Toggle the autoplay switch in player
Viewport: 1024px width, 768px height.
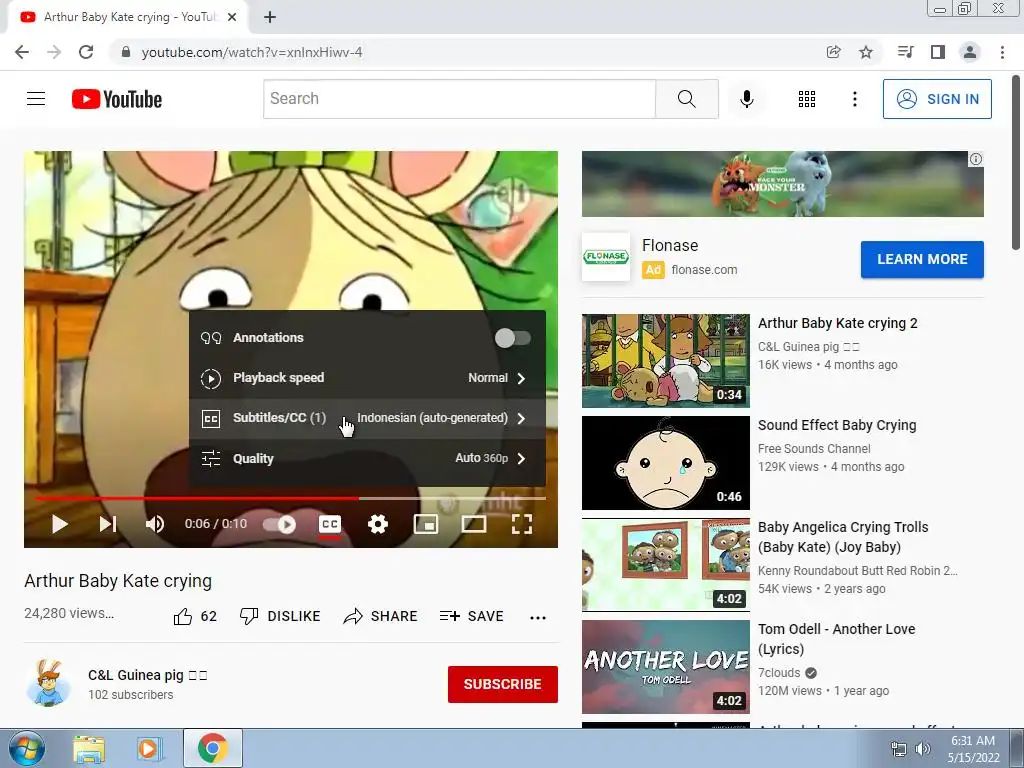pyautogui.click(x=279, y=524)
